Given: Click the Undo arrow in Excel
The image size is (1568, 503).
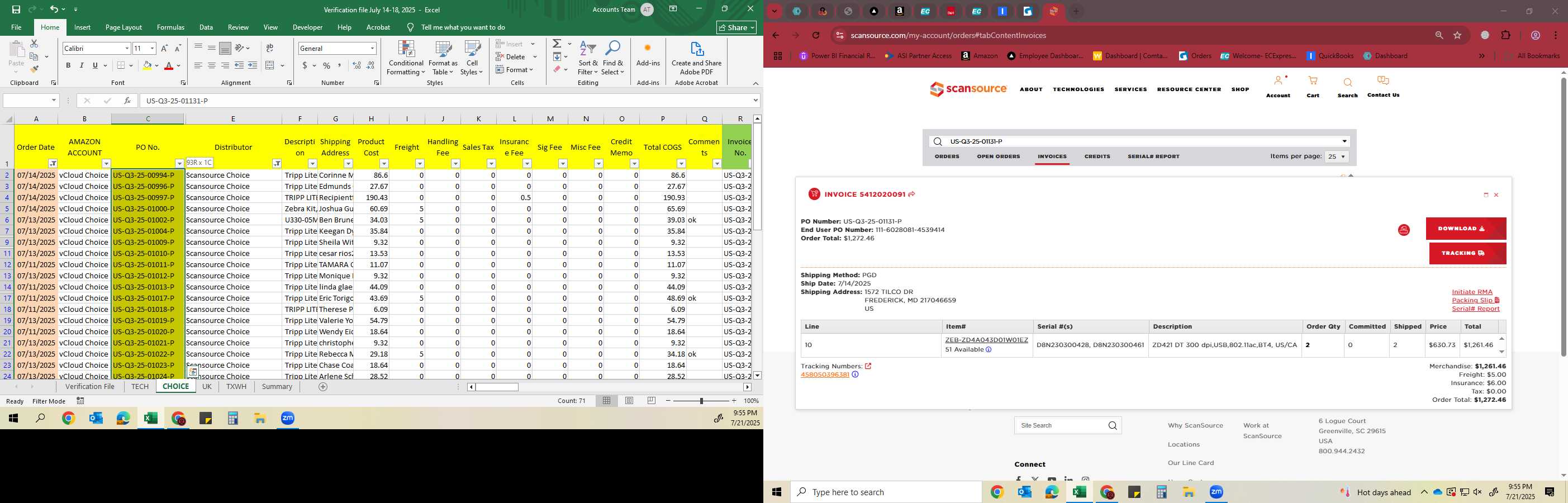Looking at the screenshot, I should 54,9.
